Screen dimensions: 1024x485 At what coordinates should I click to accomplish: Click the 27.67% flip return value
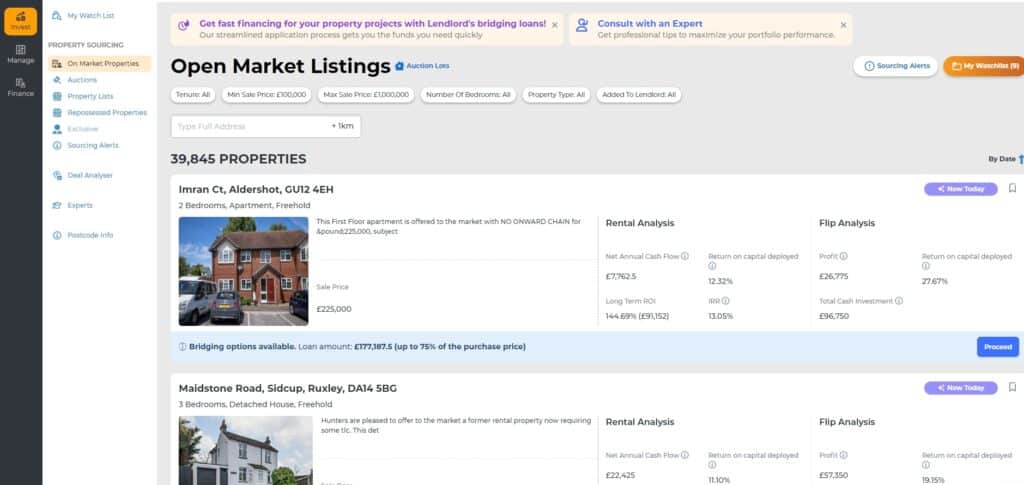pyautogui.click(x=935, y=281)
